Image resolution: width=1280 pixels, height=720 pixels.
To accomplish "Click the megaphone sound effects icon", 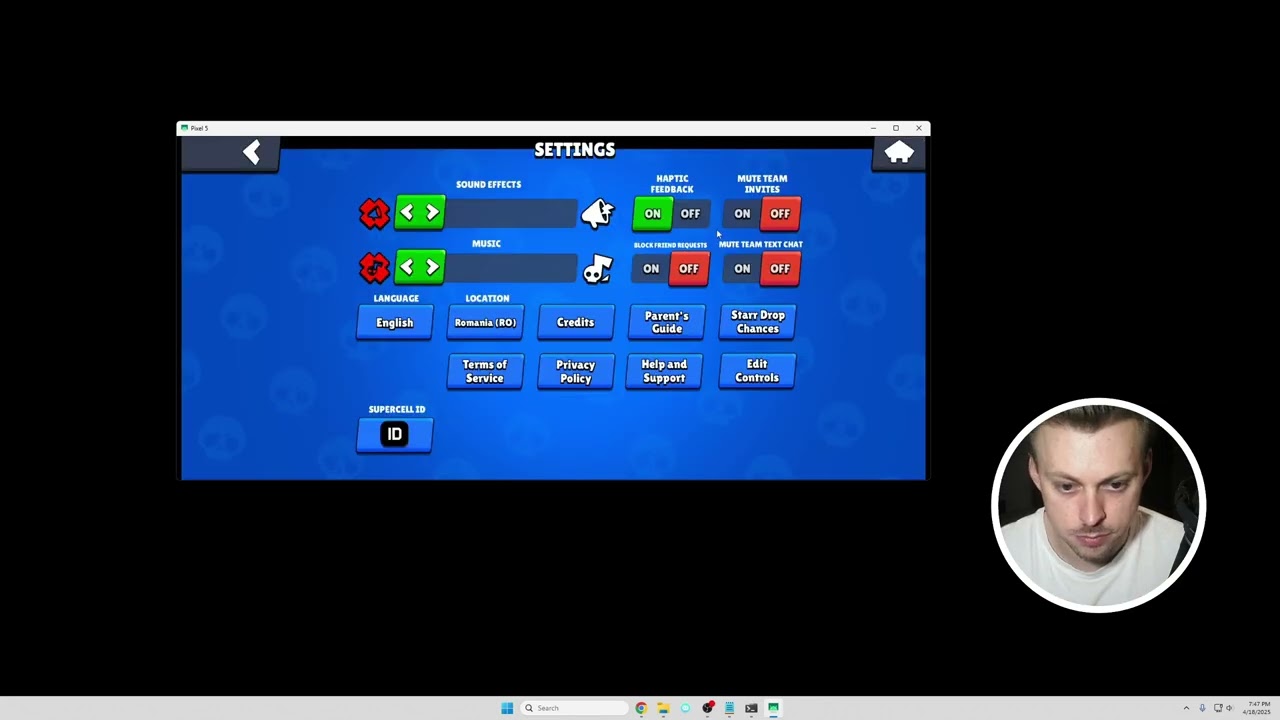I will 597,212.
